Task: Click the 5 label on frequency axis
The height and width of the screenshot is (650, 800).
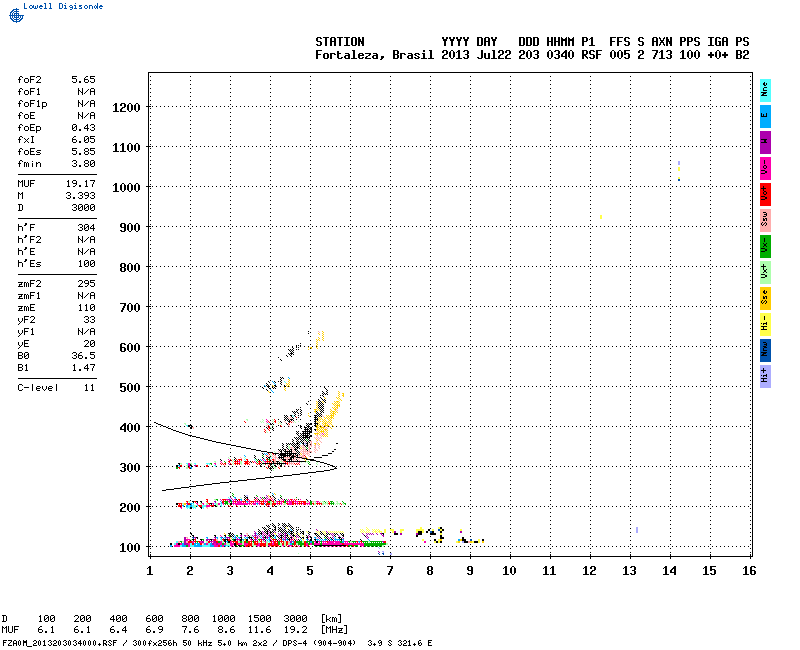Action: tap(310, 571)
